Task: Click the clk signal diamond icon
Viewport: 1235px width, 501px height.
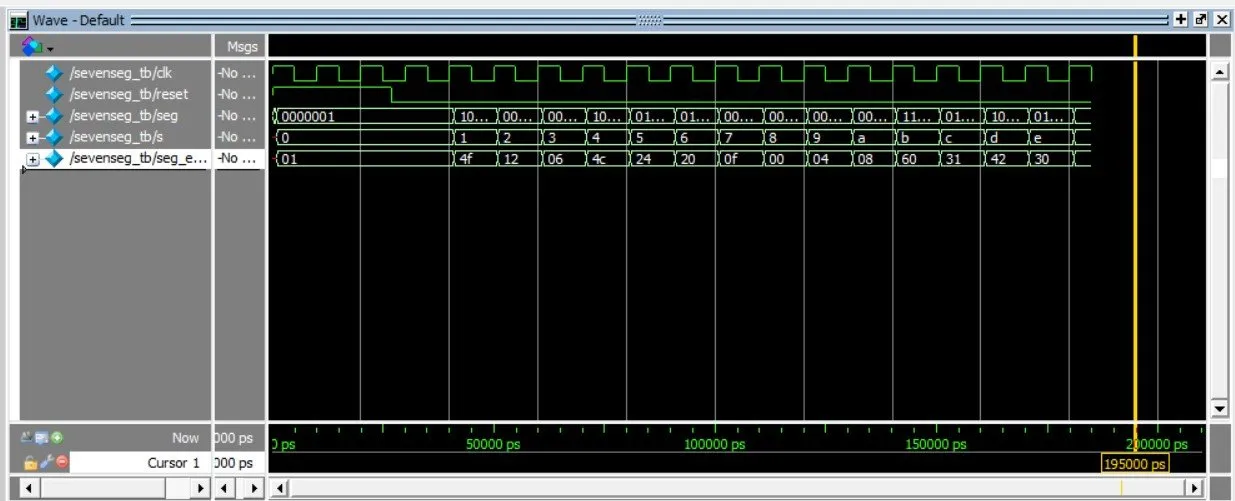Action: pos(55,73)
